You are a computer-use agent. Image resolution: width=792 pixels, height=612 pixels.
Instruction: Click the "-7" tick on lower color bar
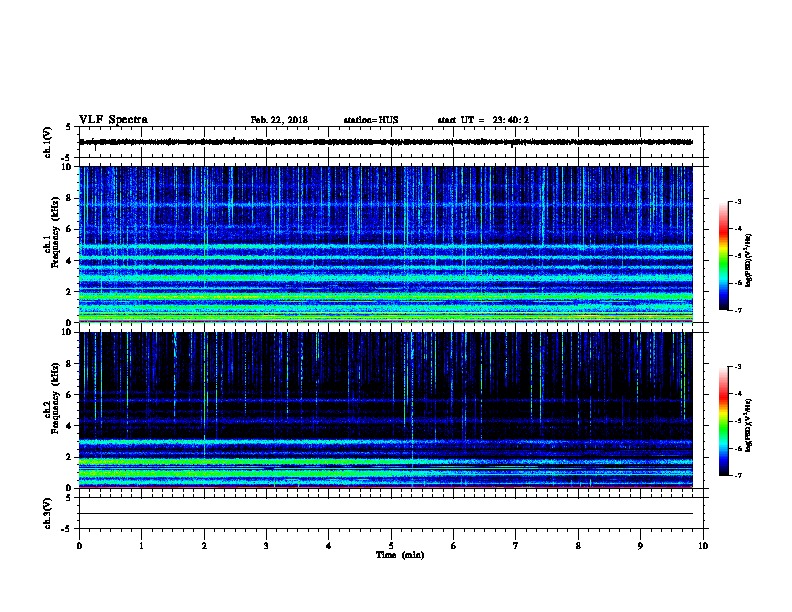(738, 476)
